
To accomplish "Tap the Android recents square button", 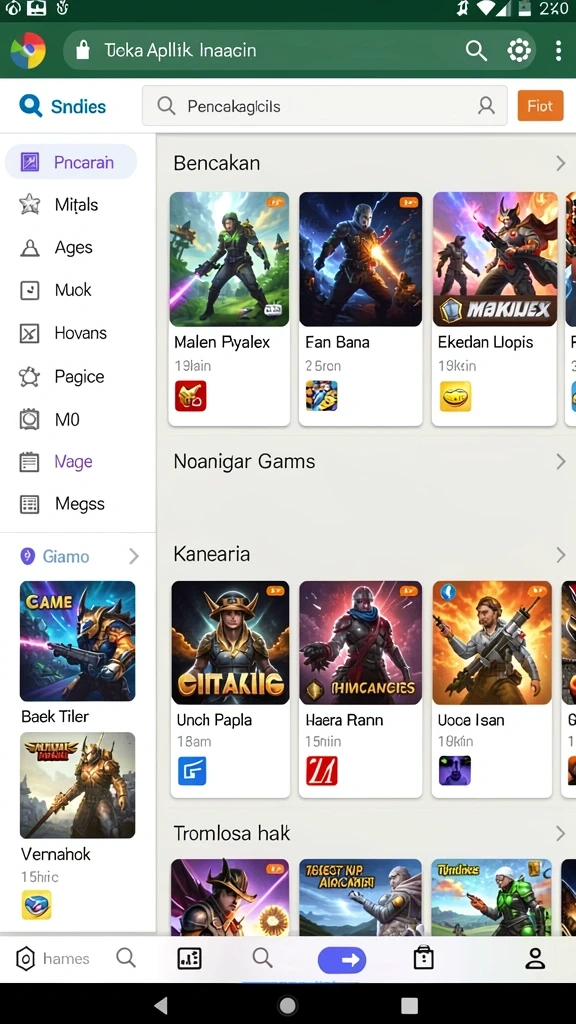I will point(409,1005).
